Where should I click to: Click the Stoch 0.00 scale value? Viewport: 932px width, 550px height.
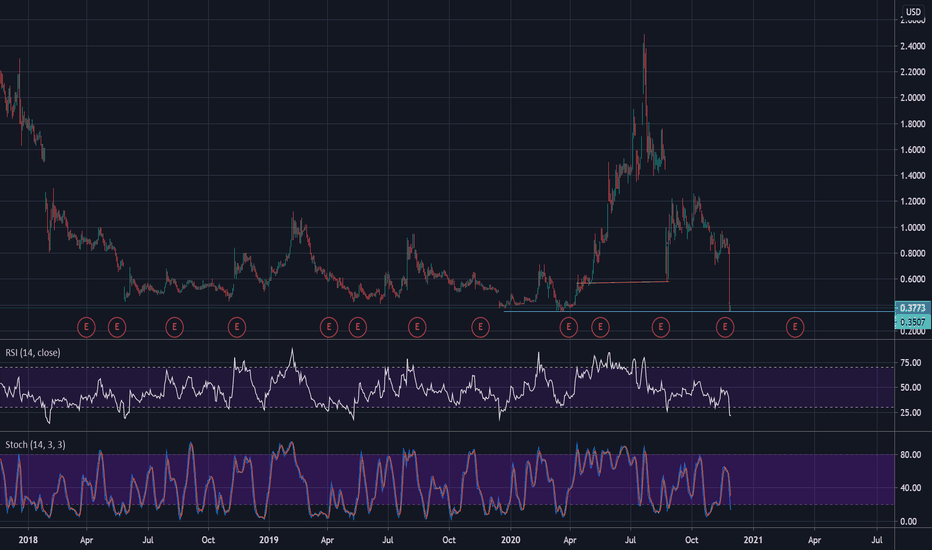coord(908,521)
